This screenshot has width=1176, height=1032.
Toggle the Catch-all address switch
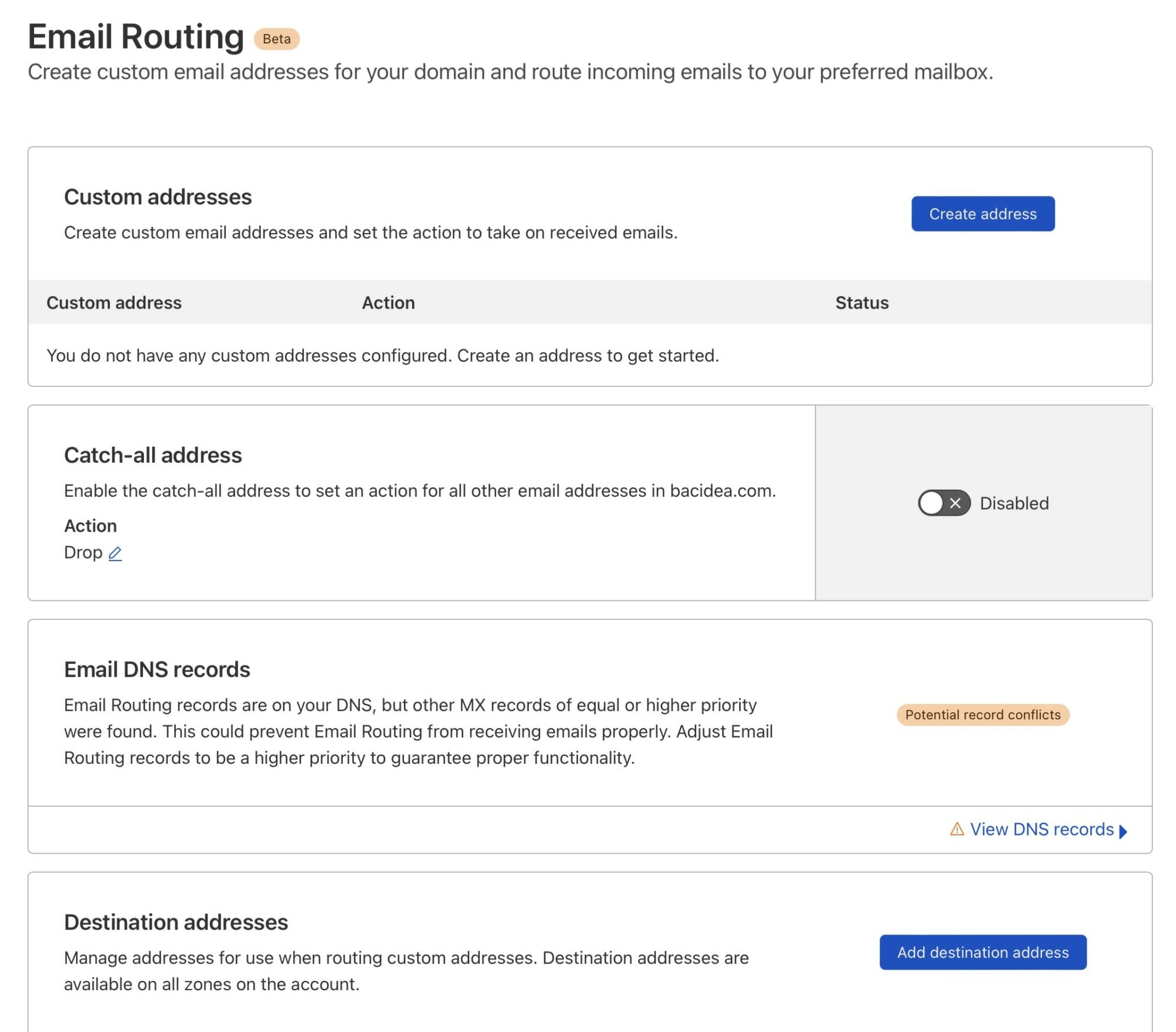pyautogui.click(x=944, y=503)
